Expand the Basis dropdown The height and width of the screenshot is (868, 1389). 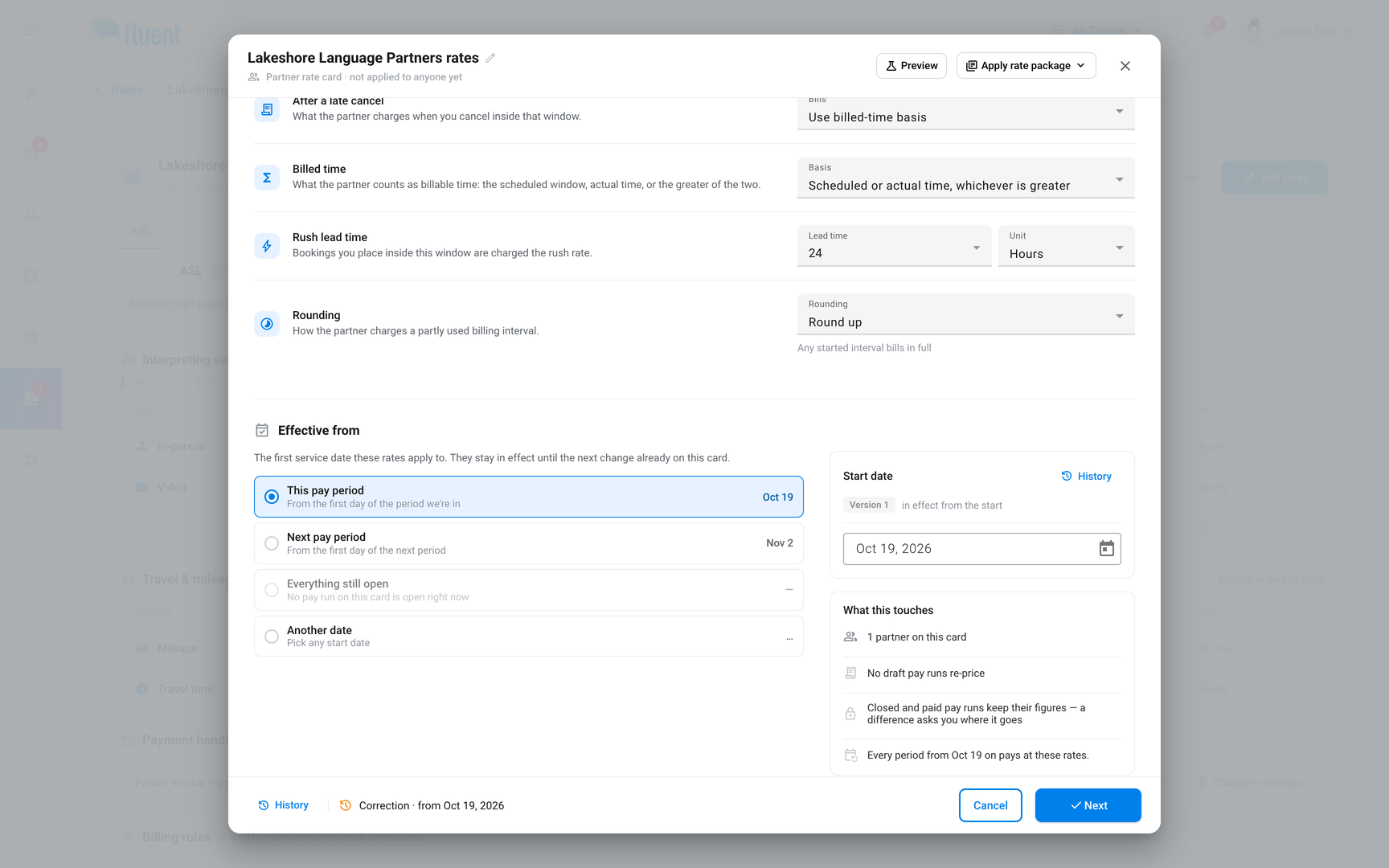click(965, 178)
